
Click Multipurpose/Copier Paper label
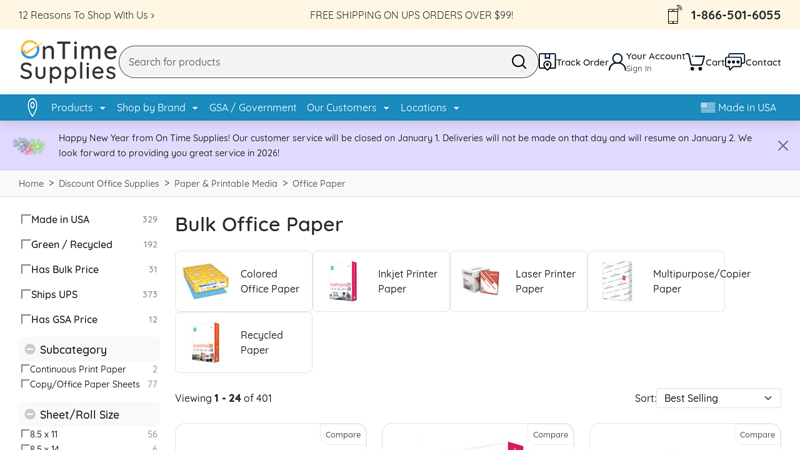click(x=702, y=281)
